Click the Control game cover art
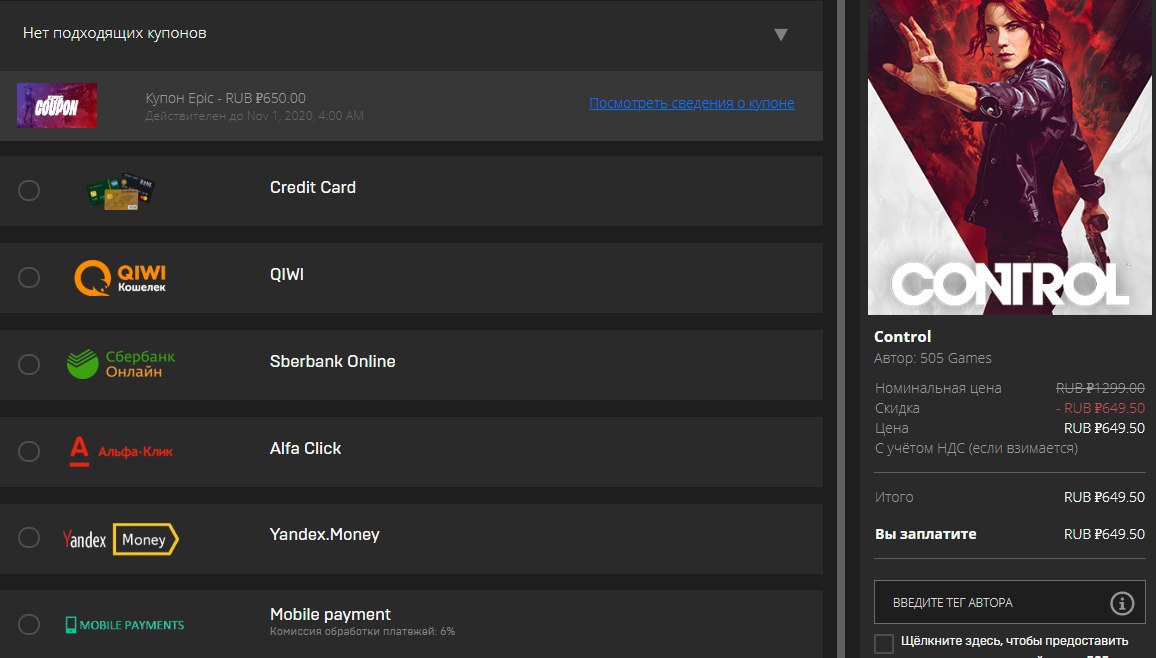Image resolution: width=1156 pixels, height=658 pixels. tap(1010, 157)
